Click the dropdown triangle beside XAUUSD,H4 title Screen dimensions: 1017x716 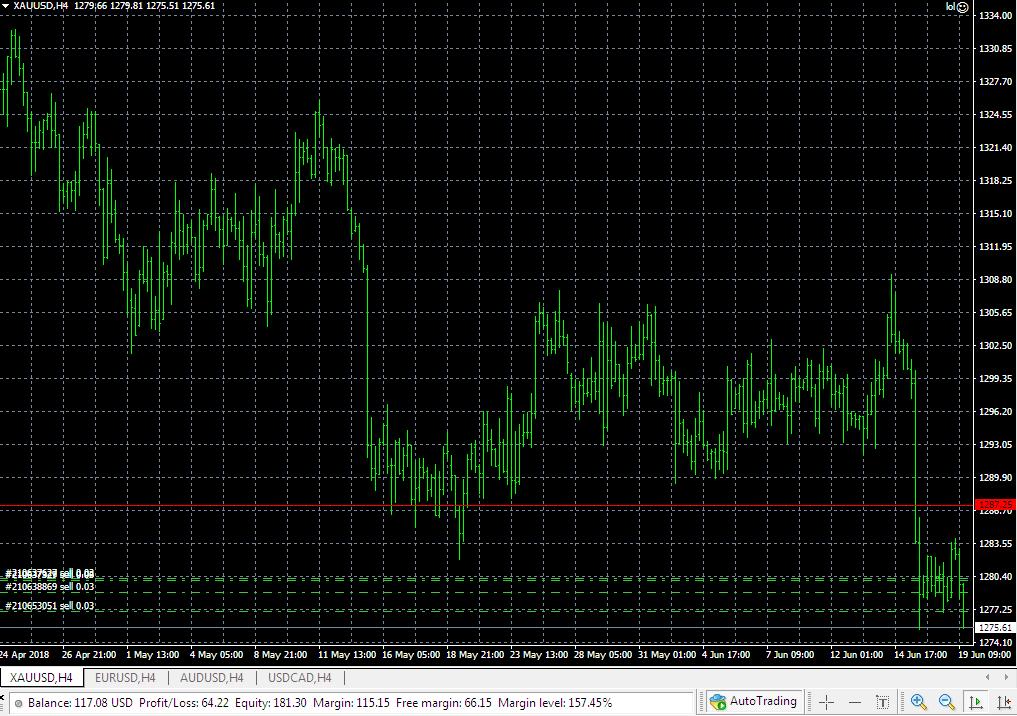tap(5, 6)
